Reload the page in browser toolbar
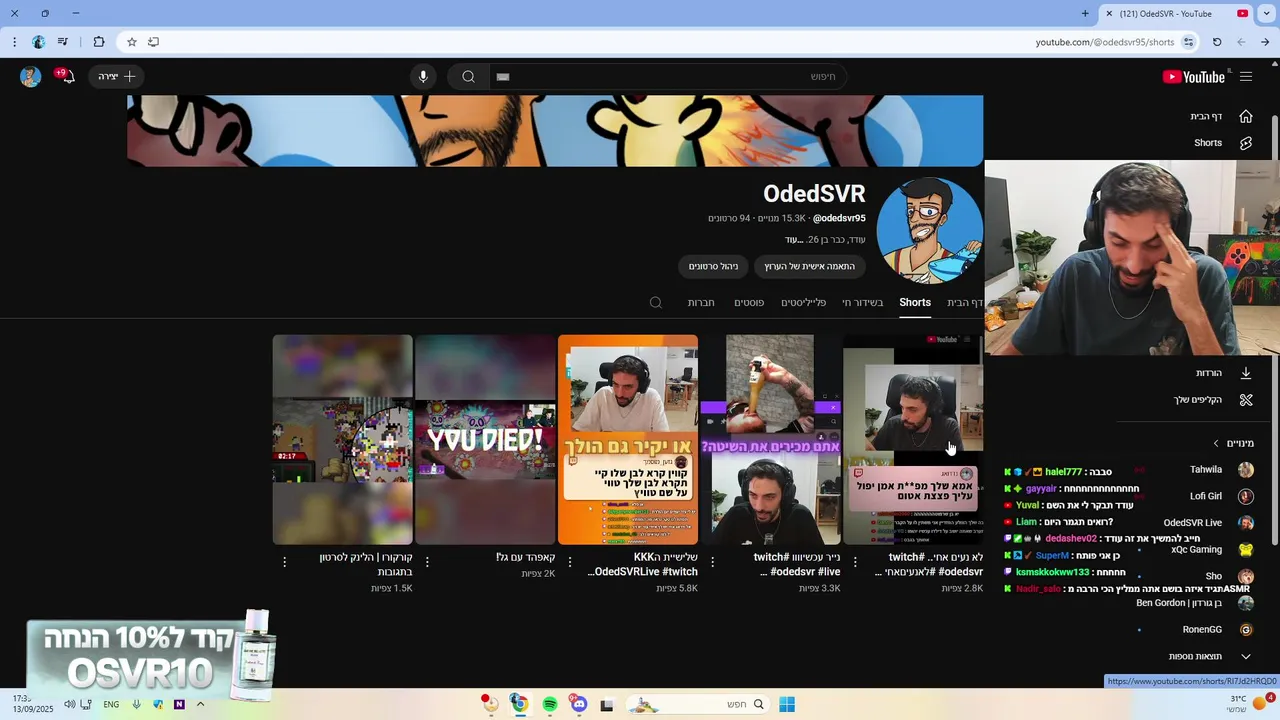 pyautogui.click(x=1217, y=42)
